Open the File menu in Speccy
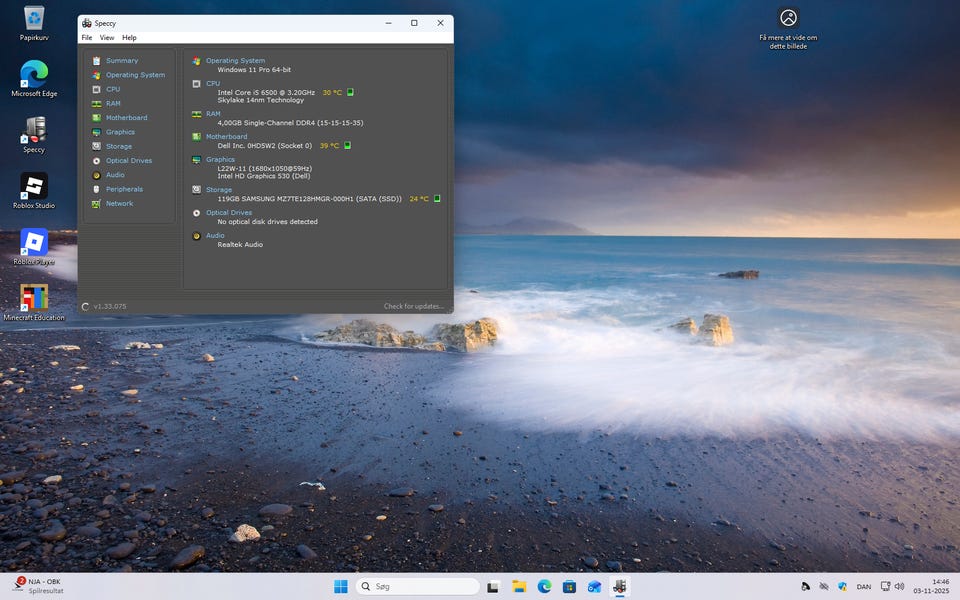The width and height of the screenshot is (960, 600). tap(87, 38)
